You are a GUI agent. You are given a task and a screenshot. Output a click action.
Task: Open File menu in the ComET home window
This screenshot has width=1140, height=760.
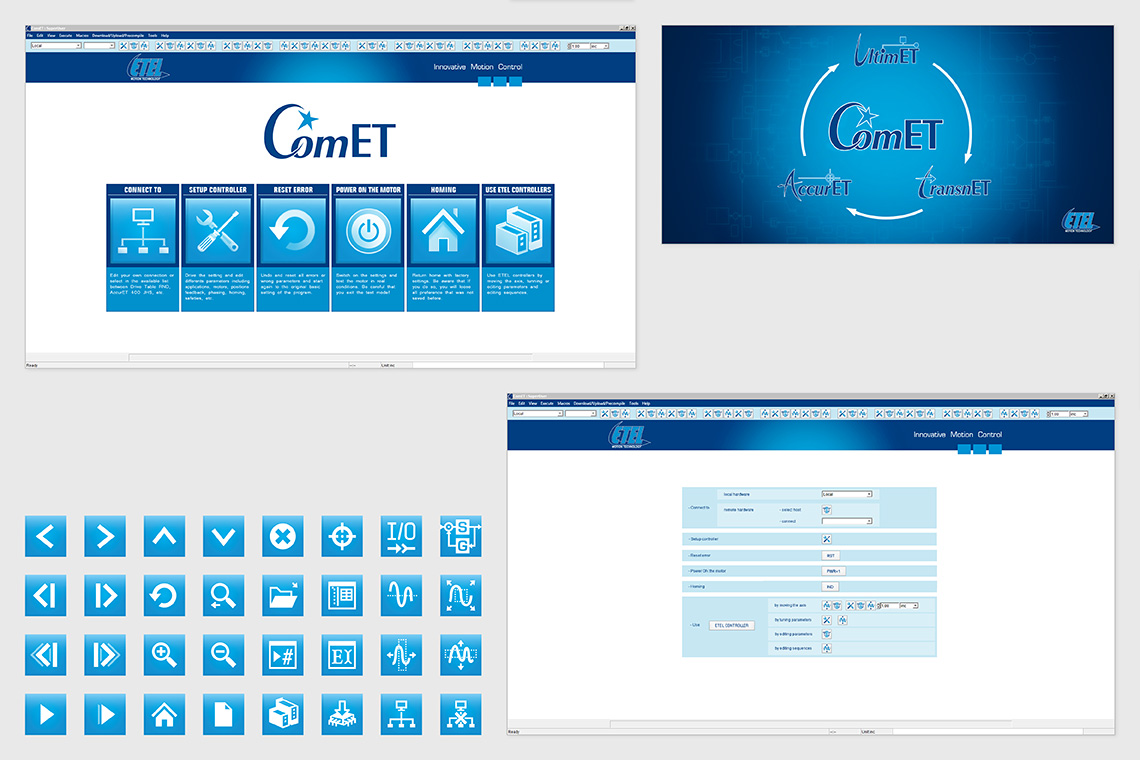pyautogui.click(x=30, y=35)
